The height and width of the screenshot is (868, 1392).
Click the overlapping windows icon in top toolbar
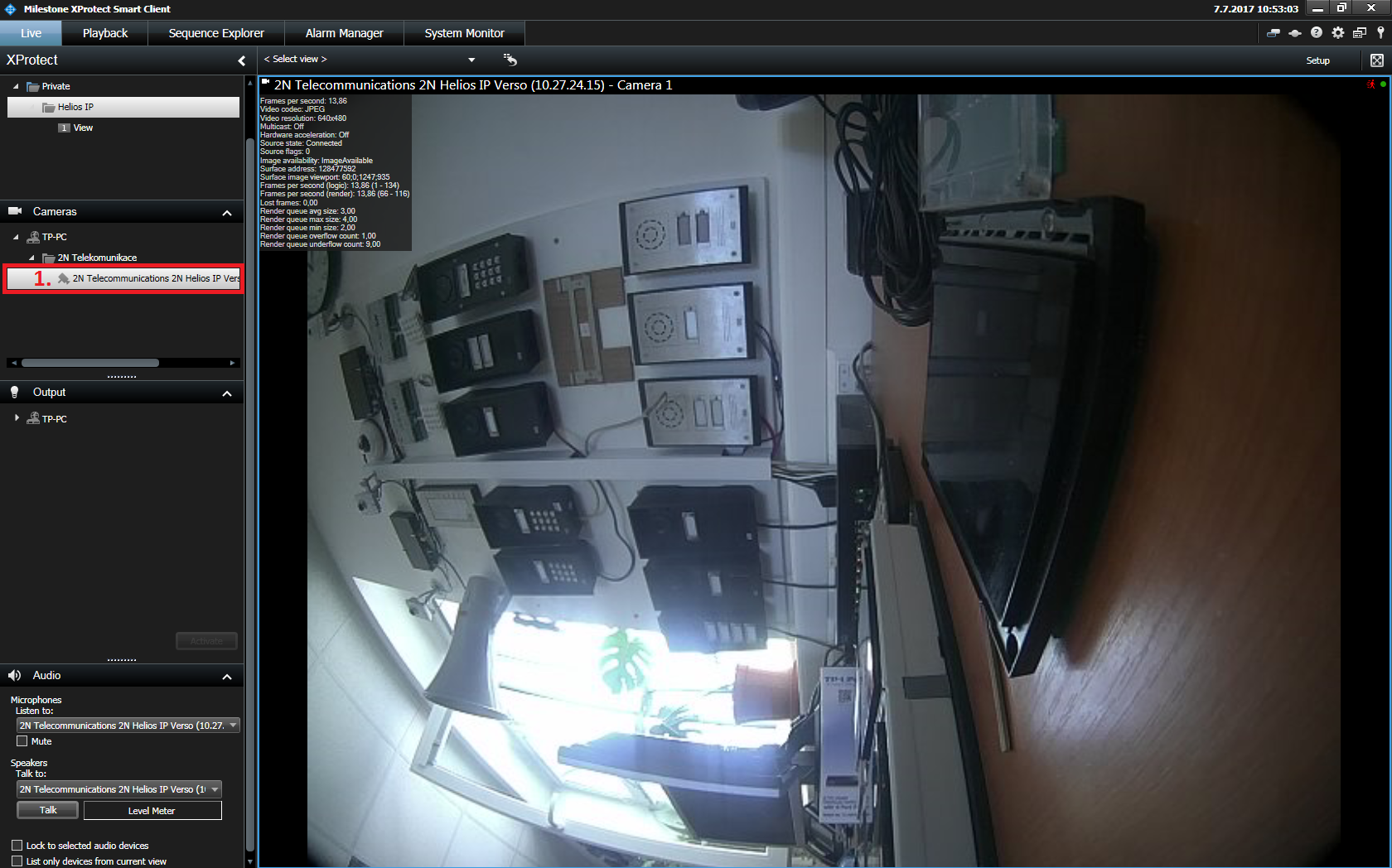click(x=1359, y=33)
